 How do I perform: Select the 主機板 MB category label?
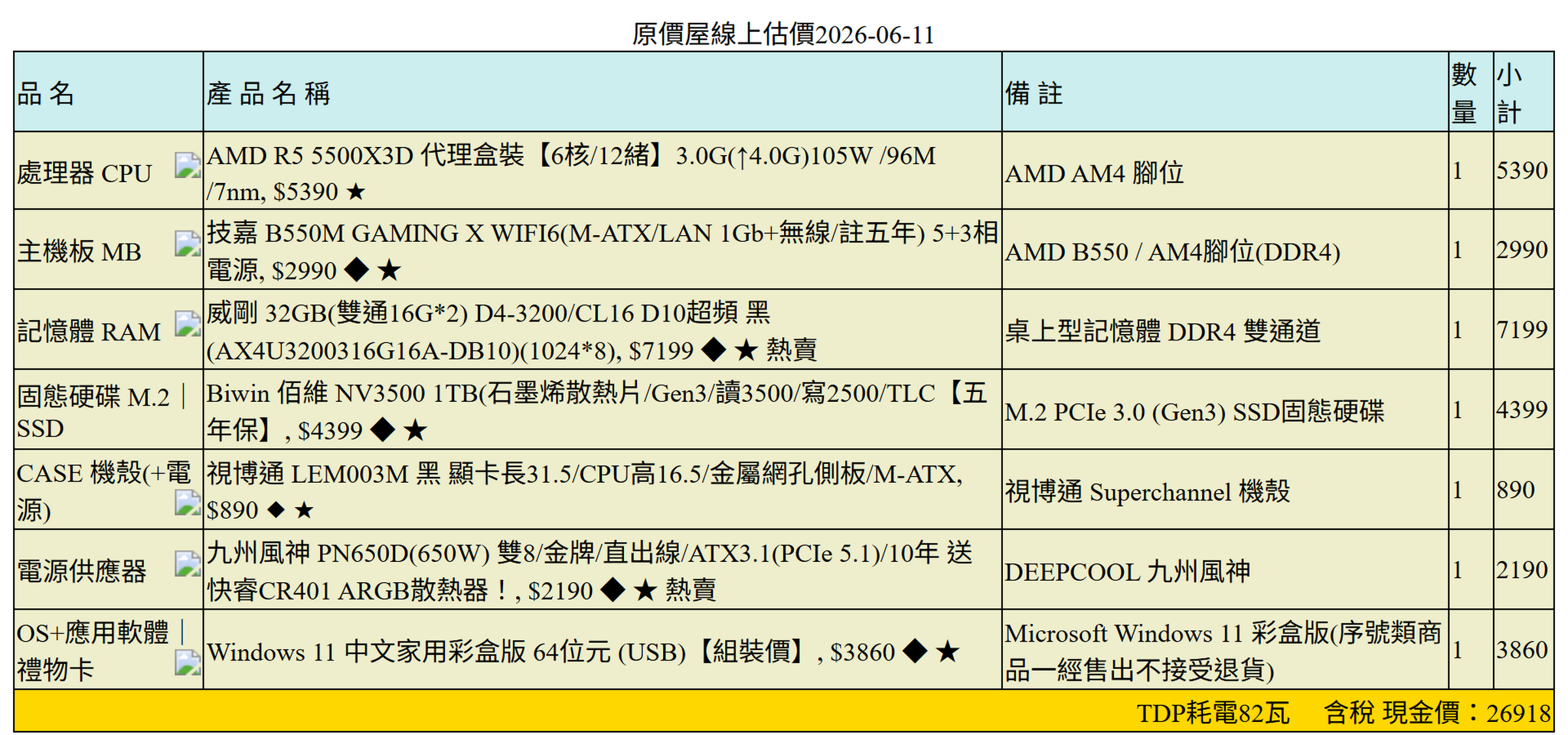coord(79,252)
